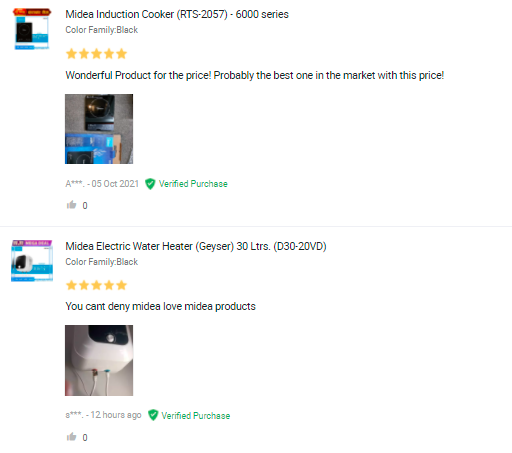The width and height of the screenshot is (512, 453).
Task: Open the Midea Induction Cooker product thumbnail
Action: pos(32,29)
